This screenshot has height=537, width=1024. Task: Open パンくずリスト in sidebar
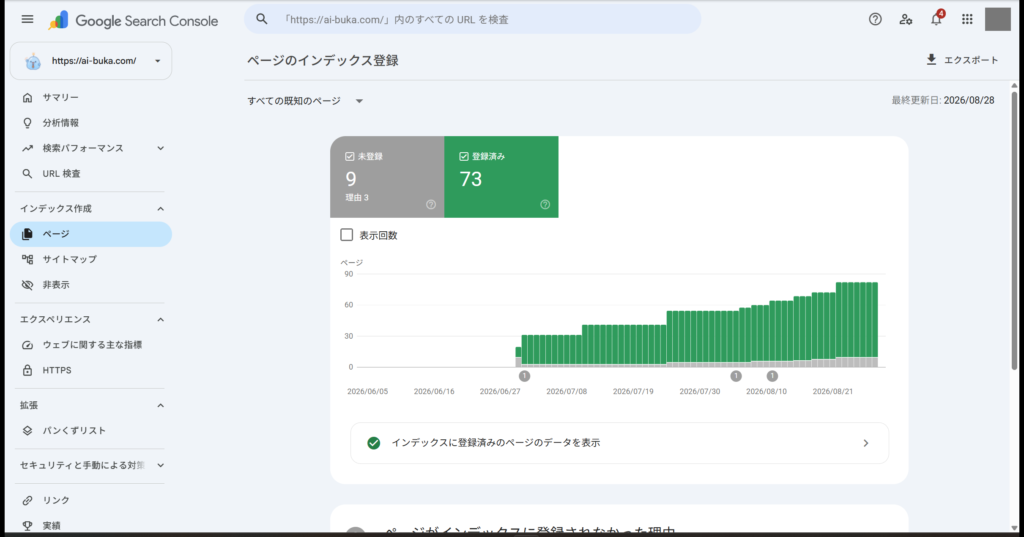[x=74, y=431]
